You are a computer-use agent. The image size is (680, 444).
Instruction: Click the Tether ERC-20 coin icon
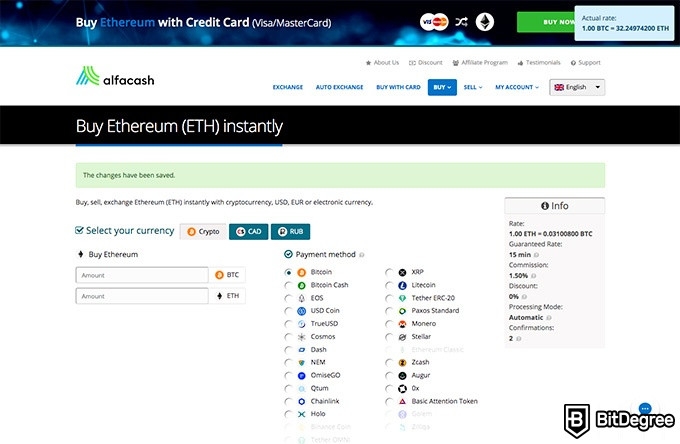point(402,298)
